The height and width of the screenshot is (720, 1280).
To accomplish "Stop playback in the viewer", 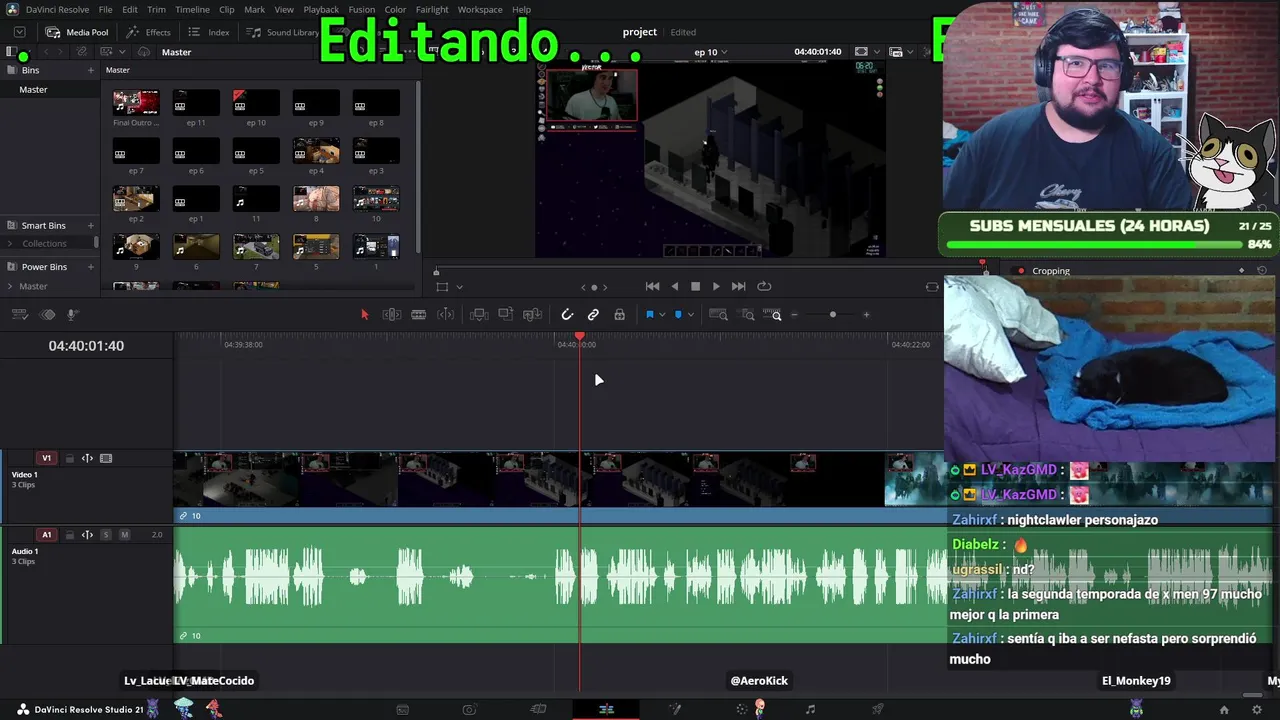I will coord(695,286).
